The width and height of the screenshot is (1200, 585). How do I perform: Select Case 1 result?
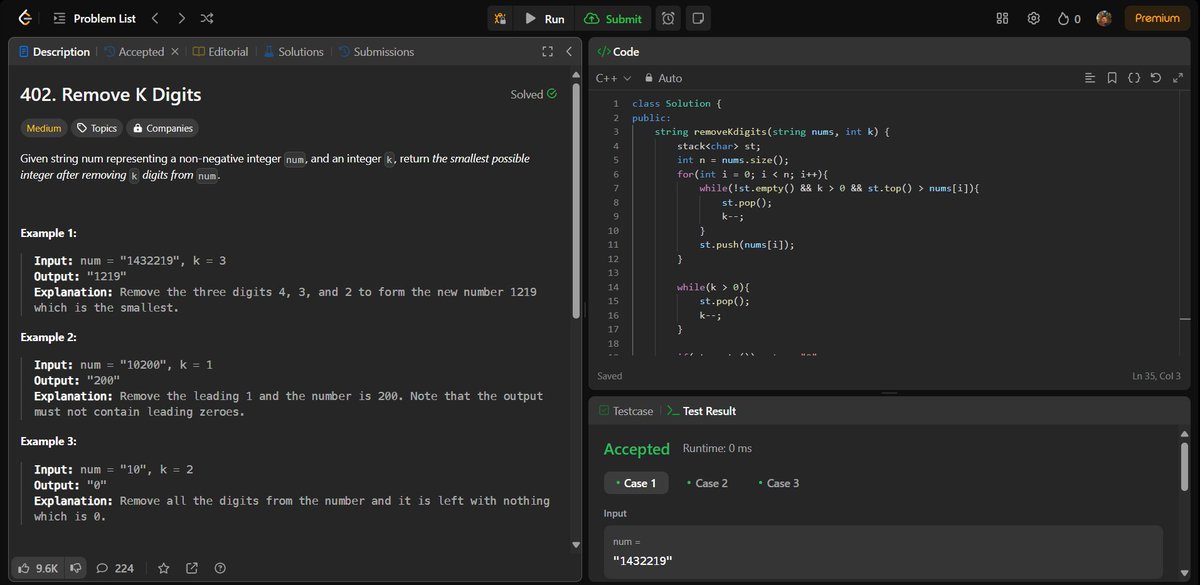(x=636, y=483)
